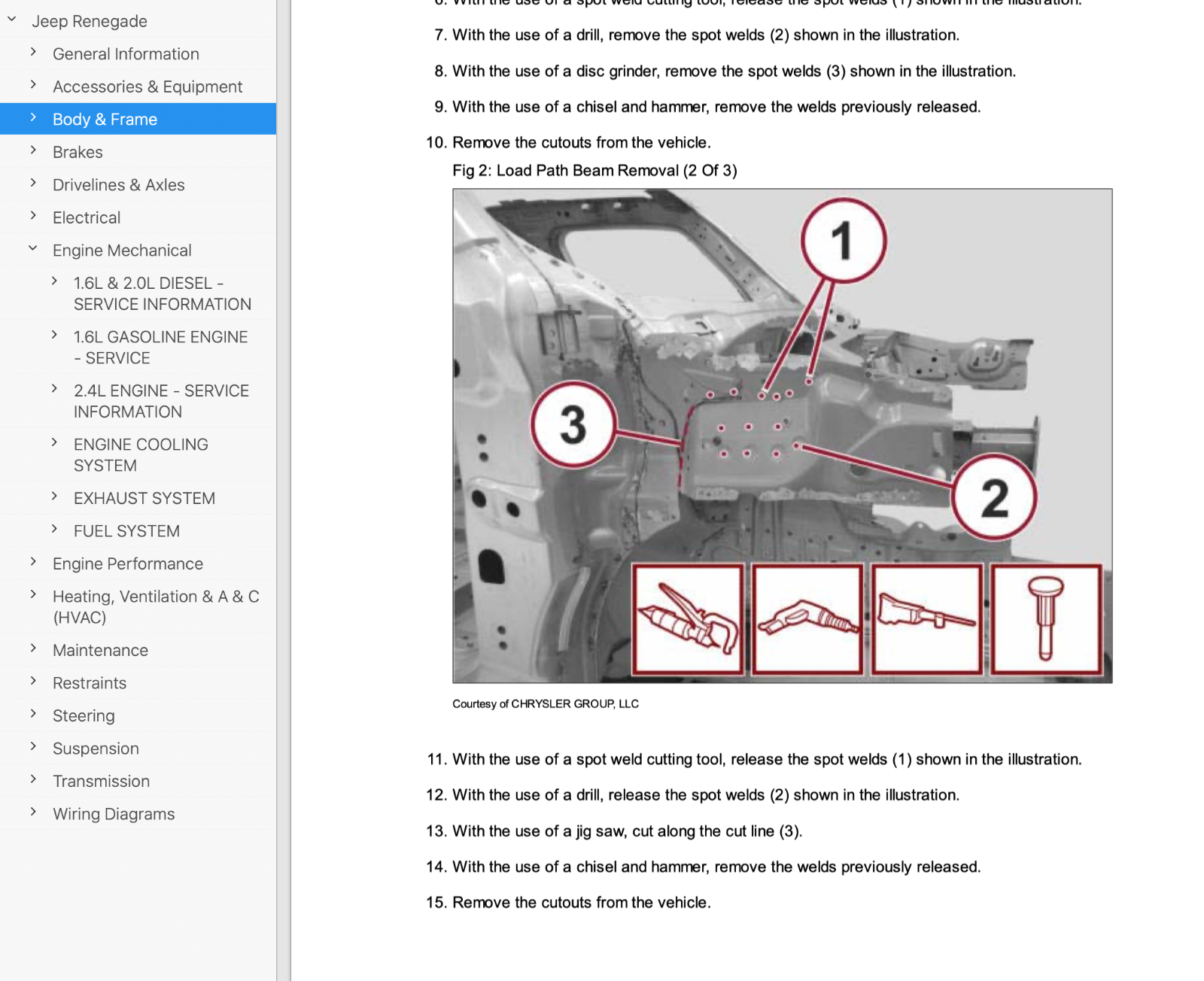The width and height of the screenshot is (1204, 981).
Task: Select EXHAUST SYSTEM entry
Action: pos(144,498)
